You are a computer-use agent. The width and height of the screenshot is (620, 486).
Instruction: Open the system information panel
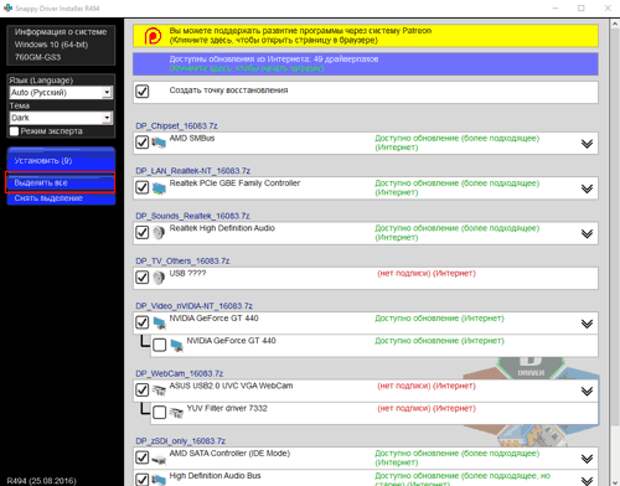point(61,45)
